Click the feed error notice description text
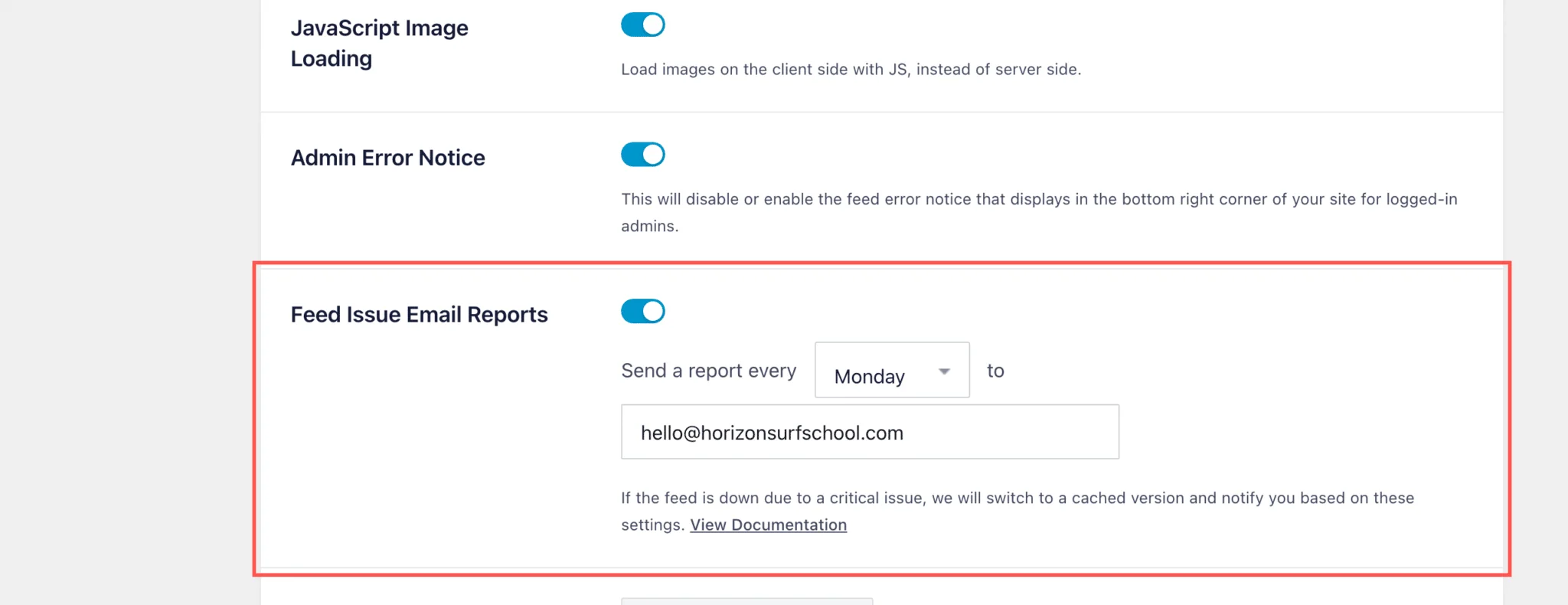Screen dimensions: 1568x605 (x=1039, y=212)
